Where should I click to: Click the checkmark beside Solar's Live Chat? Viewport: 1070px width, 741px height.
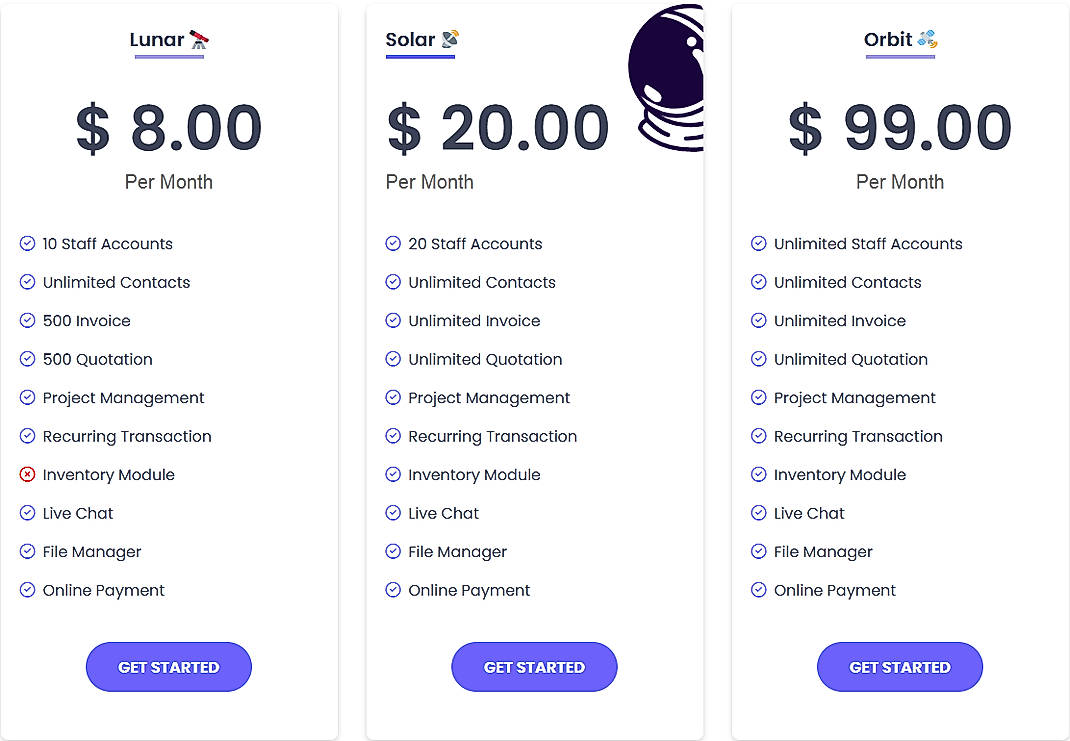pos(392,513)
